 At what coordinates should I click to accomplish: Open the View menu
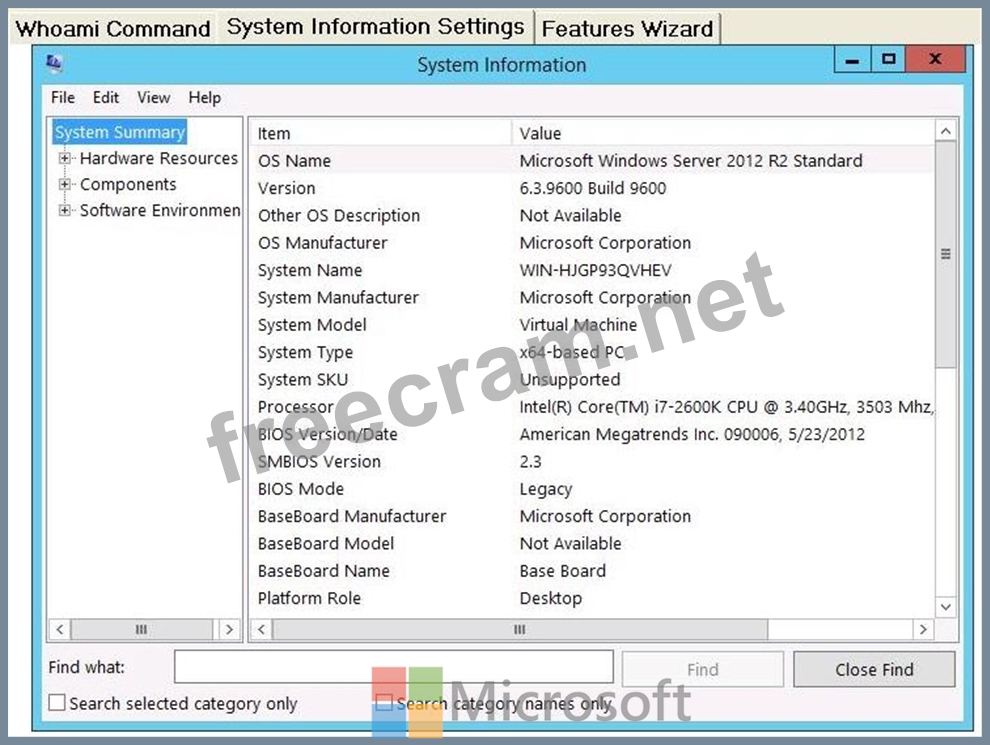153,97
